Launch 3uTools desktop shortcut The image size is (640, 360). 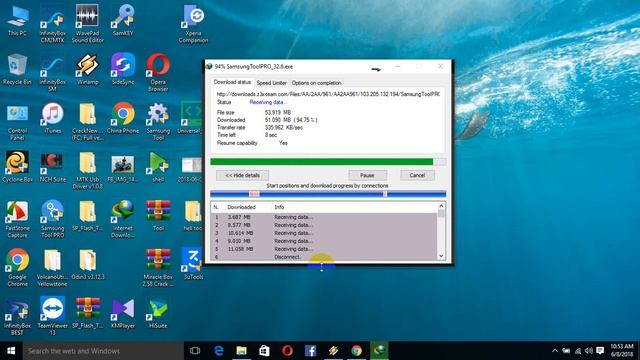click(x=193, y=264)
